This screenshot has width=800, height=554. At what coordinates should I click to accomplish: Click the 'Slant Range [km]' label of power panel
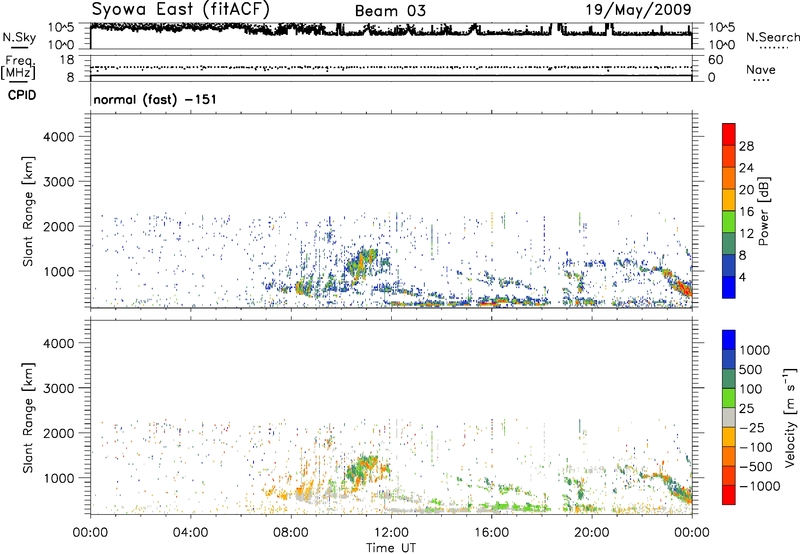(28, 211)
